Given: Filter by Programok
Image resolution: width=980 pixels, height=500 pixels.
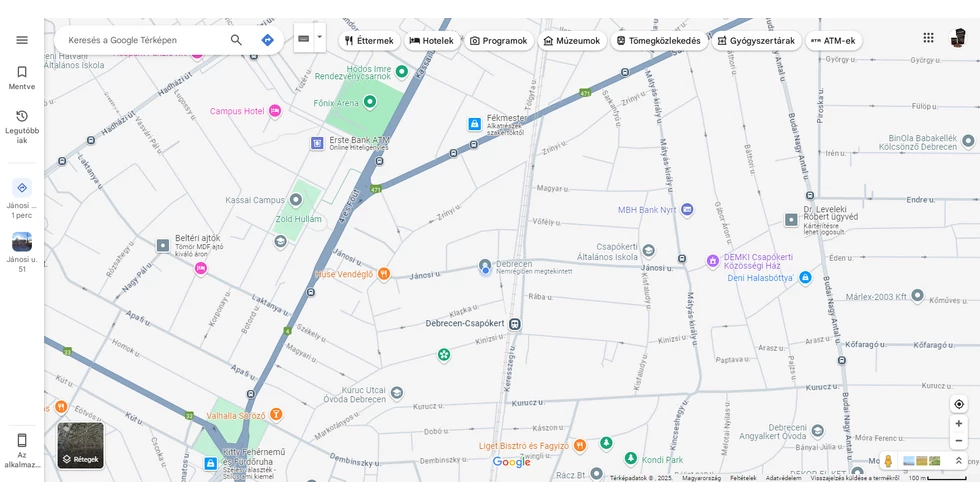Looking at the screenshot, I should click(499, 41).
